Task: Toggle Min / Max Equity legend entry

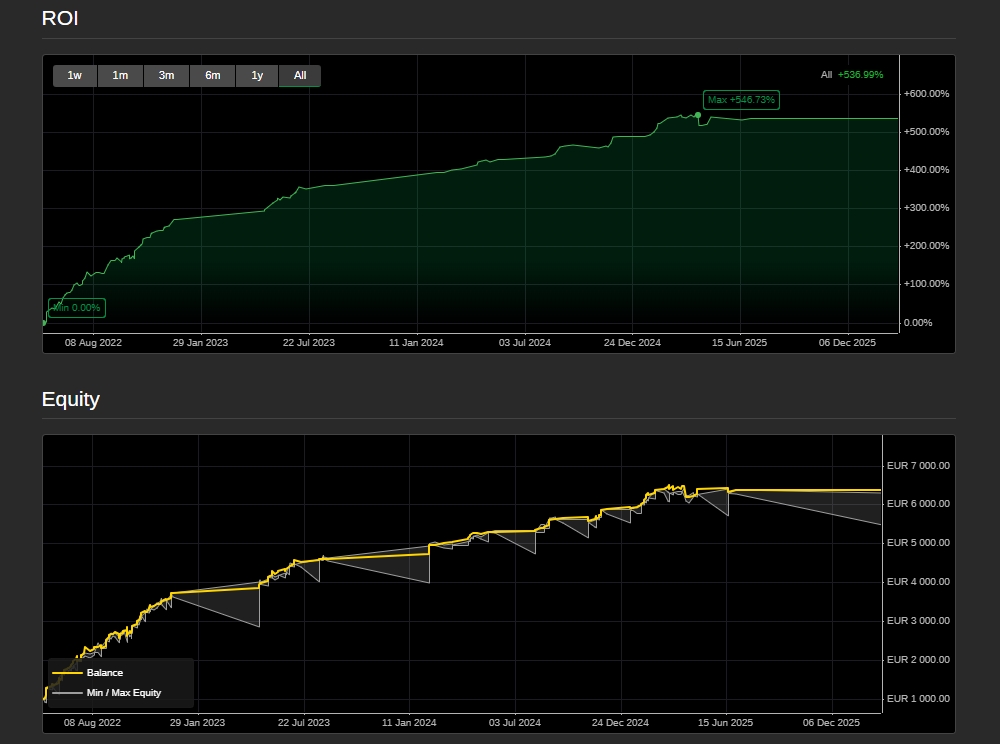Action: pos(124,692)
